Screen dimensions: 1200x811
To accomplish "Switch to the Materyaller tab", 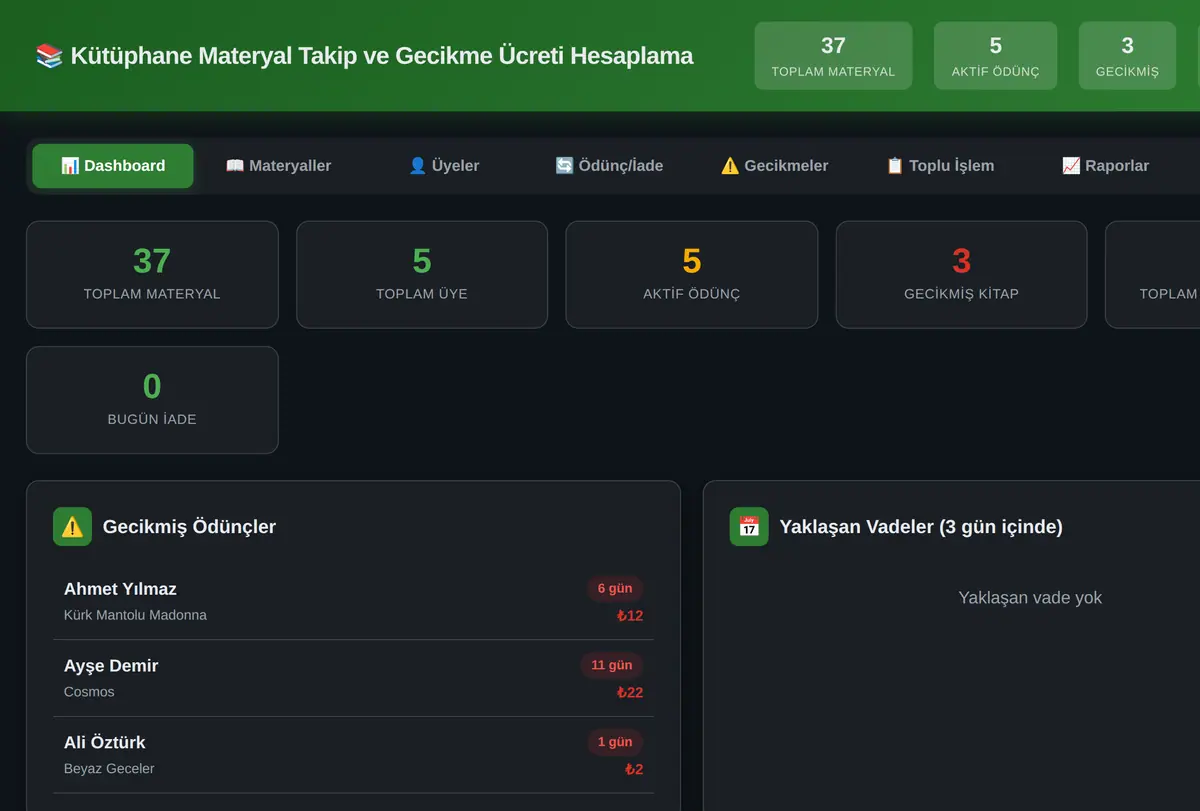I will click(x=278, y=166).
